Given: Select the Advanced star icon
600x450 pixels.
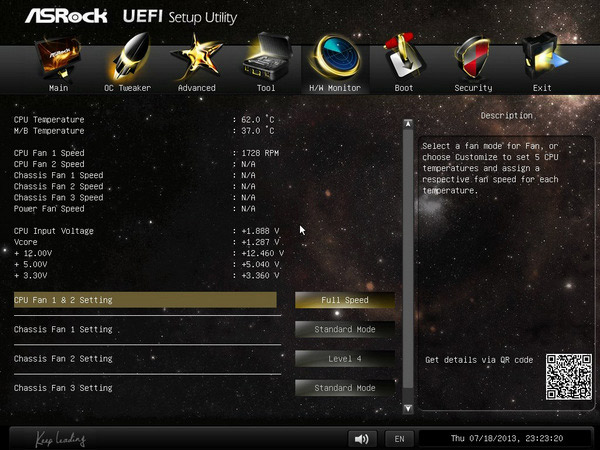Looking at the screenshot, I should (x=196, y=60).
